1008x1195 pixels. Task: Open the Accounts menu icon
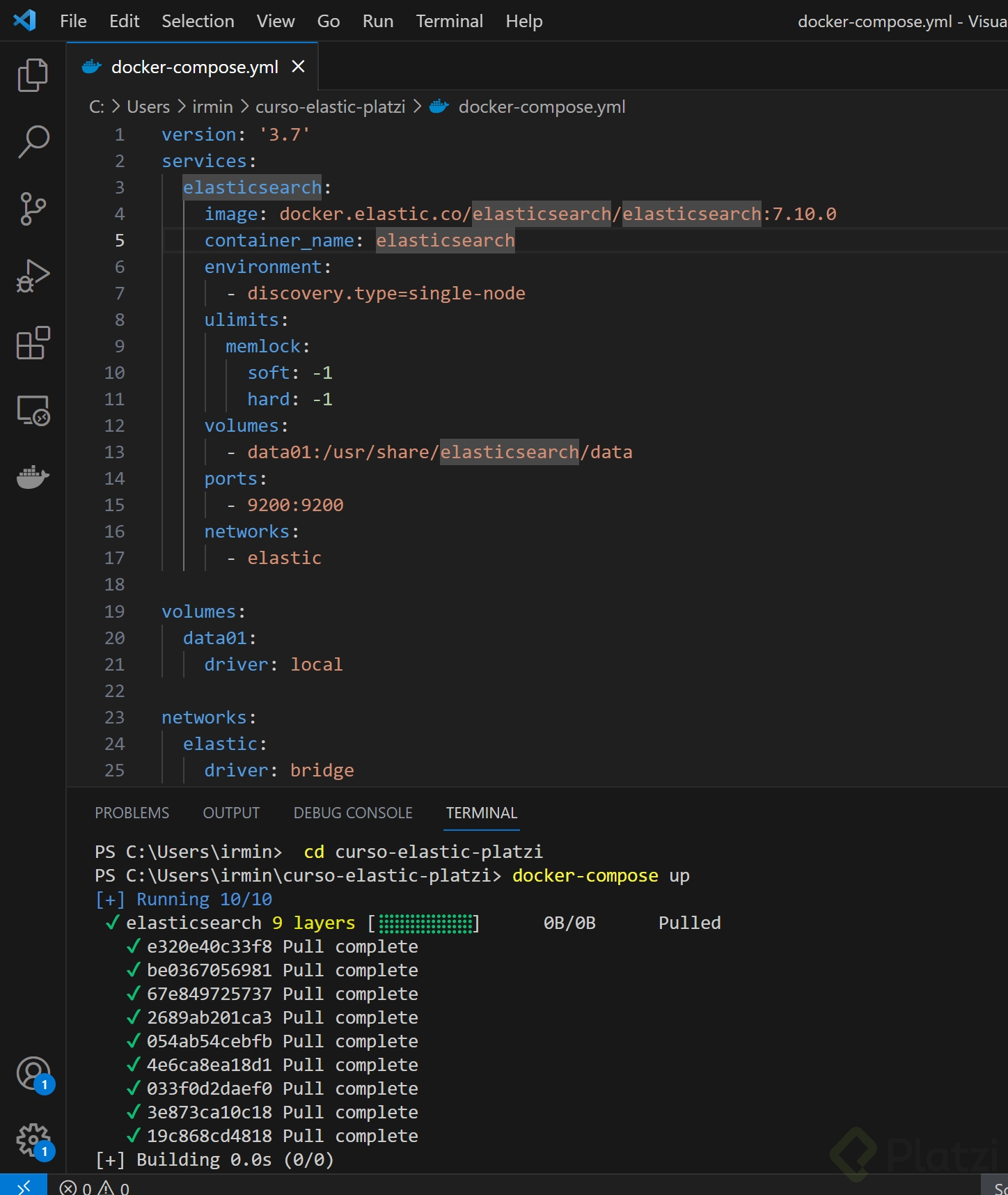coord(33,1073)
